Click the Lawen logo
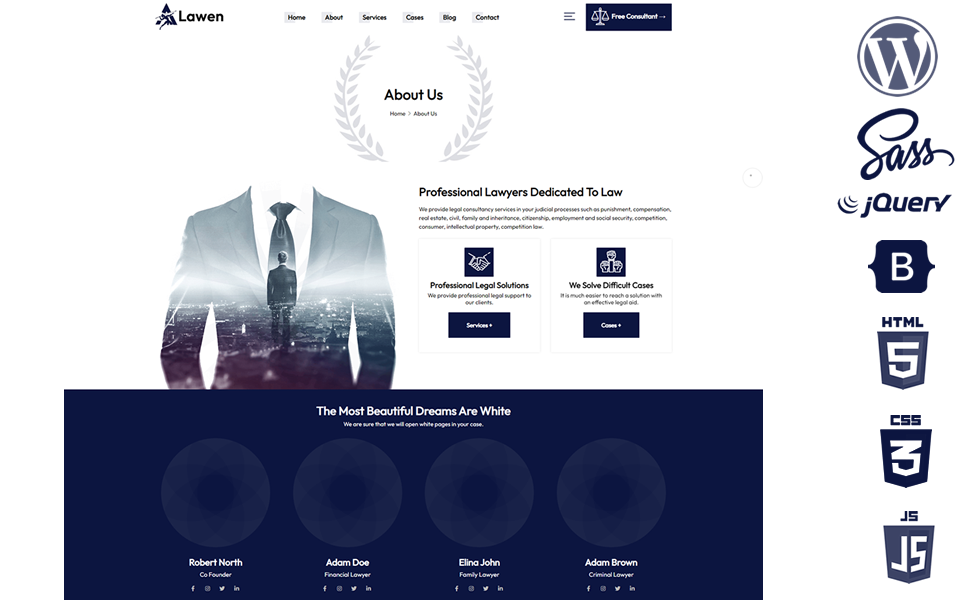 click(190, 16)
